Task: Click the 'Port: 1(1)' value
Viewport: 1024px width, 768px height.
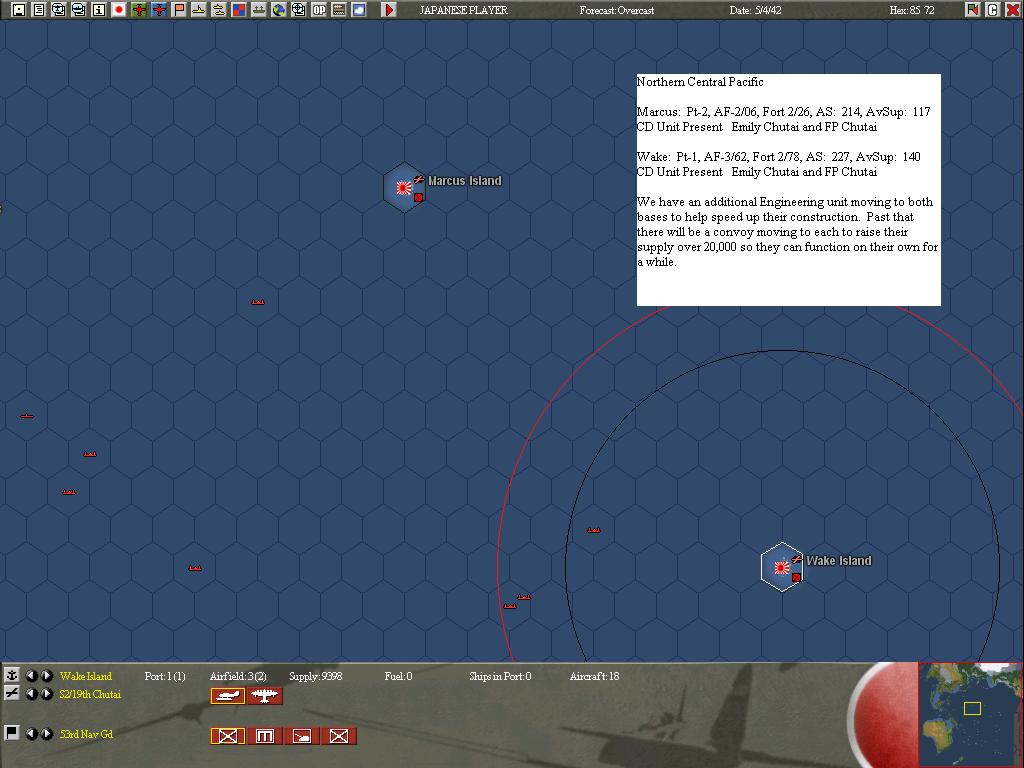Action: 165,676
